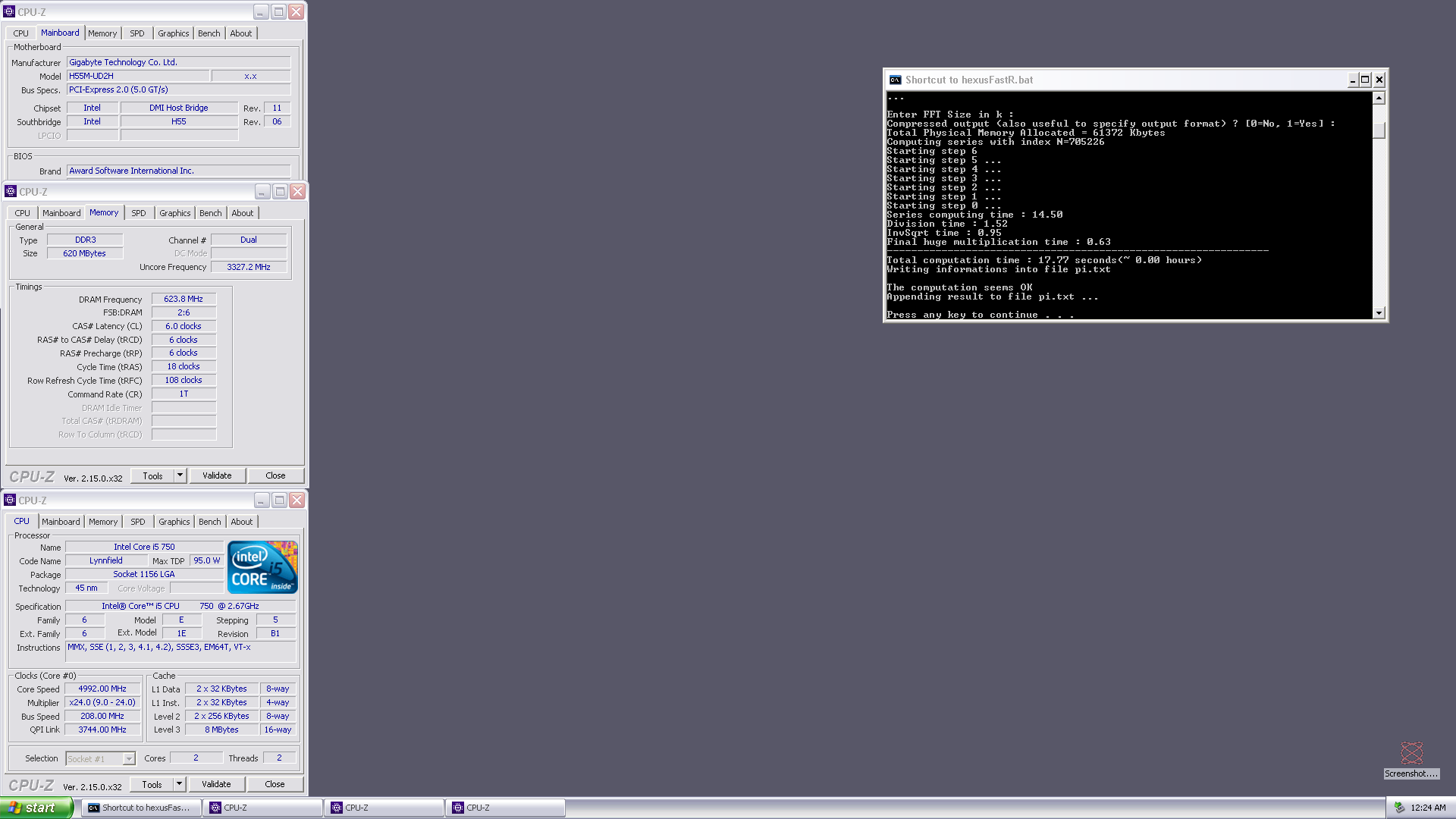Select CPU tab in Memory window
The height and width of the screenshot is (819, 1456).
pos(23,213)
